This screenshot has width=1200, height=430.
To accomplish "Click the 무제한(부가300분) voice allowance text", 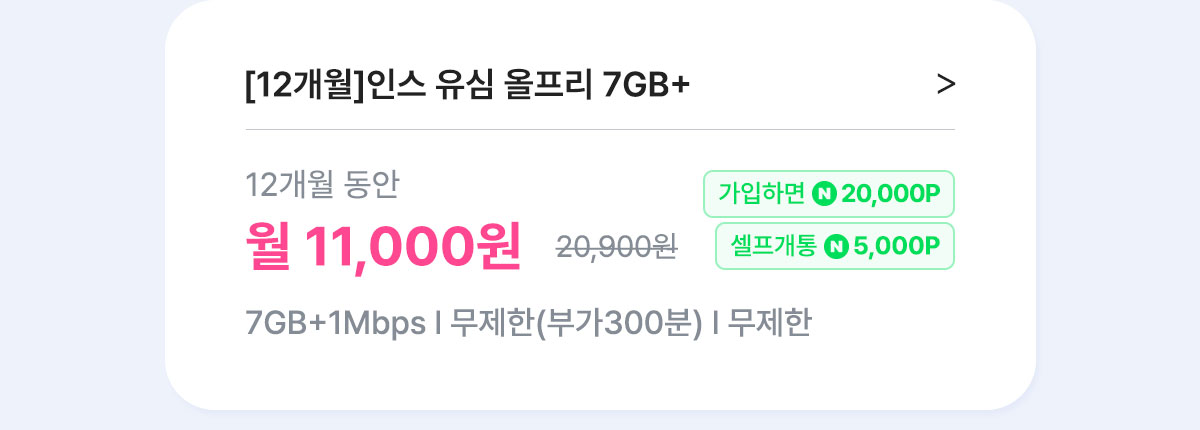I will pos(577,324).
